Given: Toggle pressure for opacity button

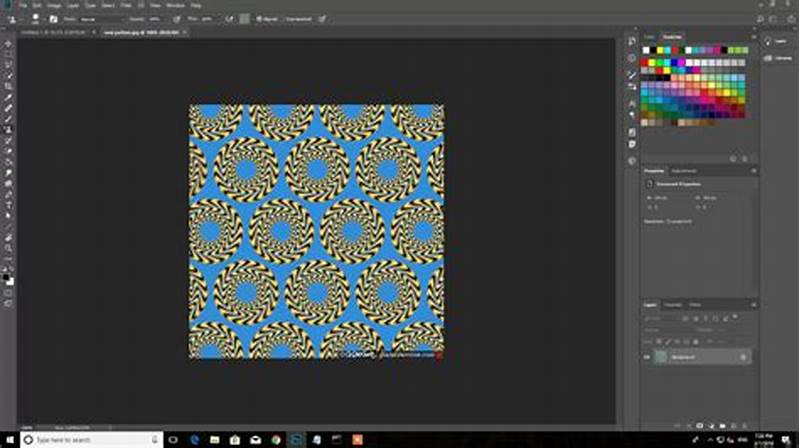Looking at the screenshot, I should coord(177,19).
